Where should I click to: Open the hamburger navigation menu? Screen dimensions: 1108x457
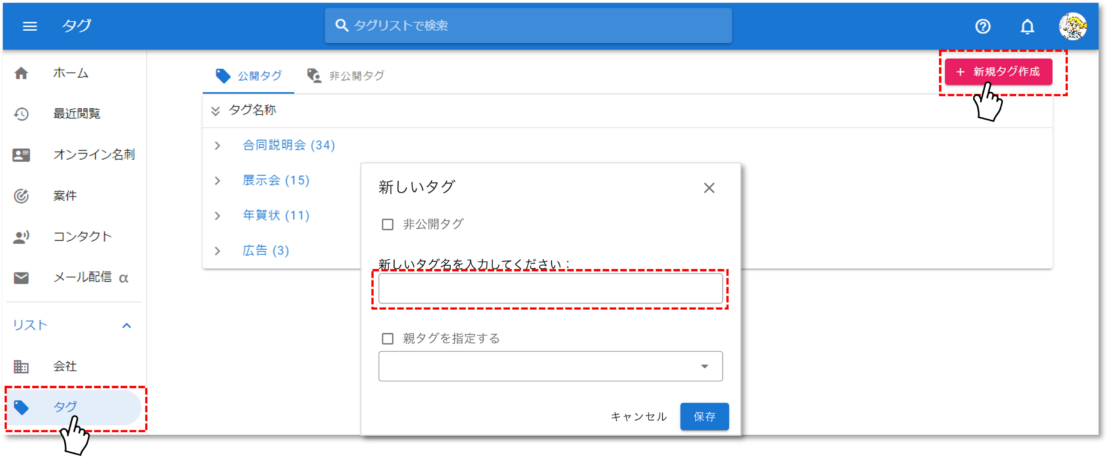tap(30, 27)
